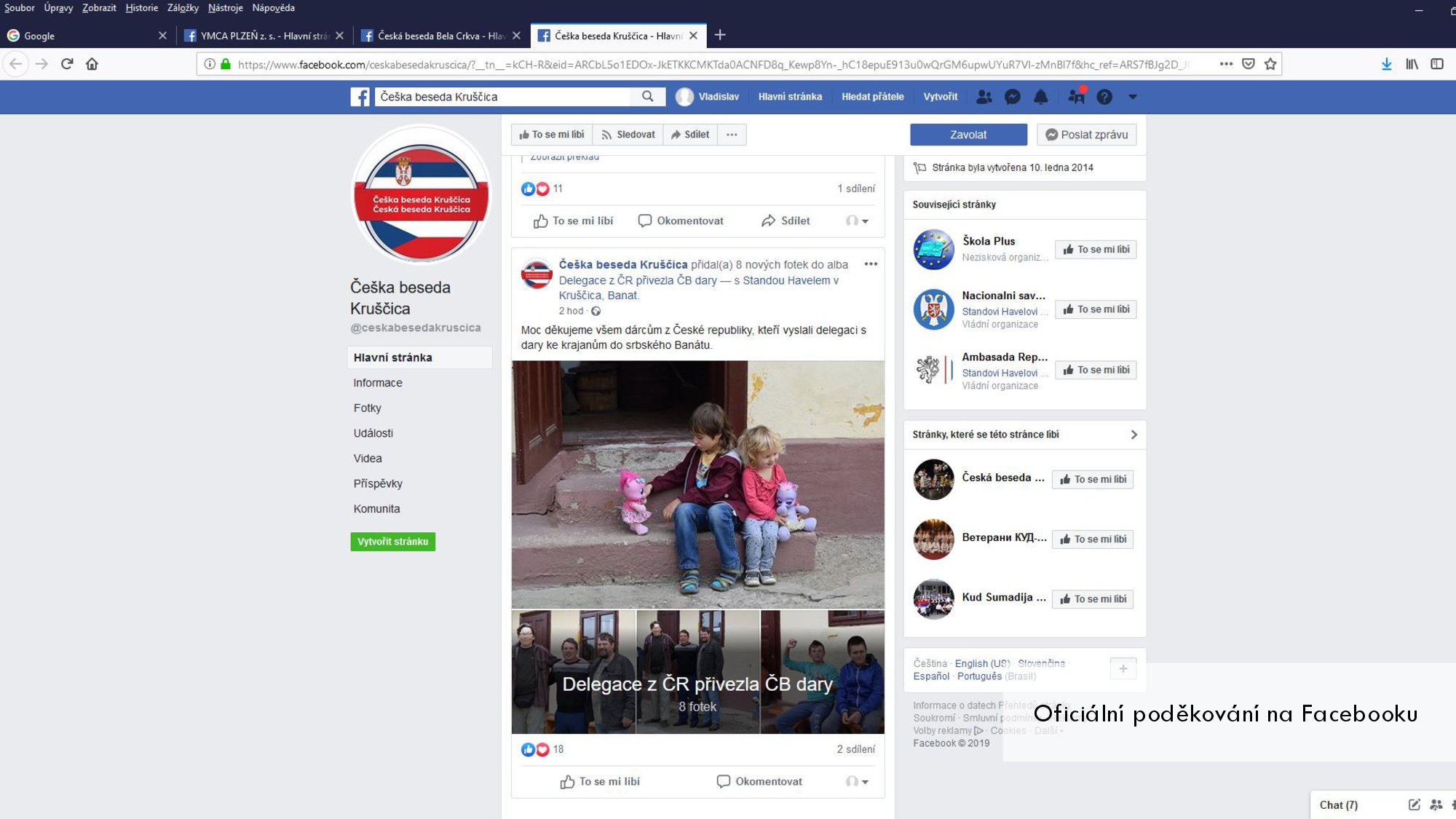The height and width of the screenshot is (819, 1456).
Task: Open reaction identity dropdown on top post
Action: [857, 221]
